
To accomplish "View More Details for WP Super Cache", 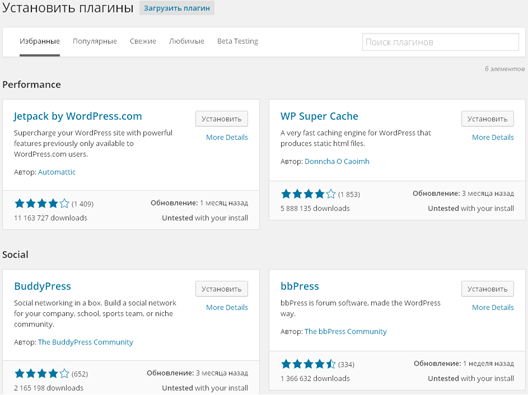I will (493, 137).
